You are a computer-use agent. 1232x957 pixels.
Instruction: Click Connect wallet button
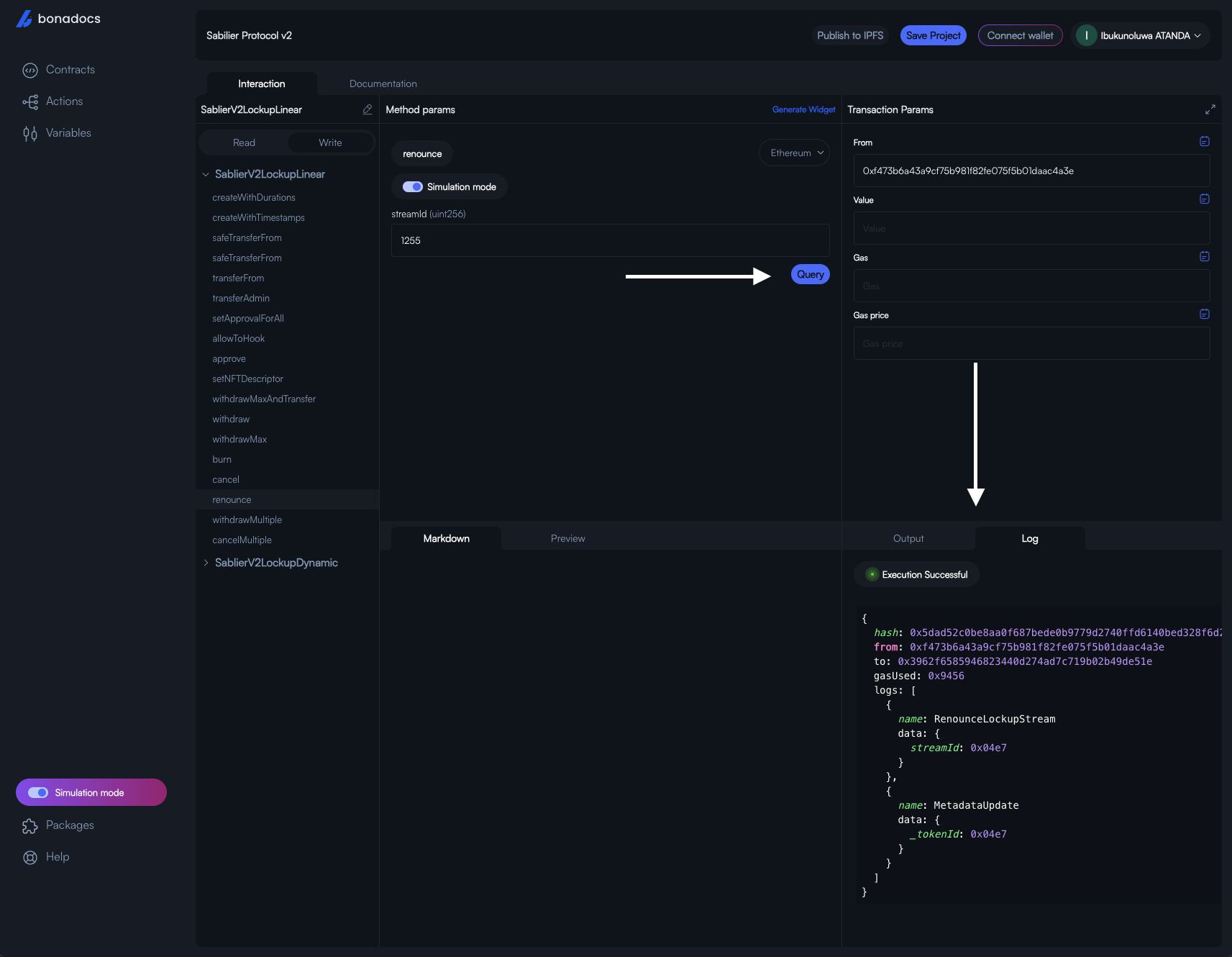pos(1020,35)
